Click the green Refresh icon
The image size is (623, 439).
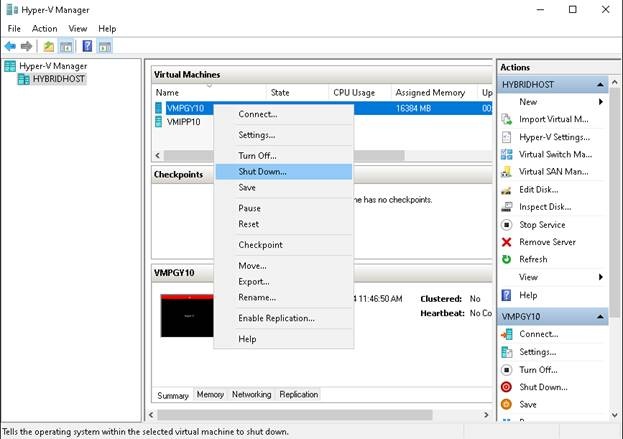click(507, 259)
